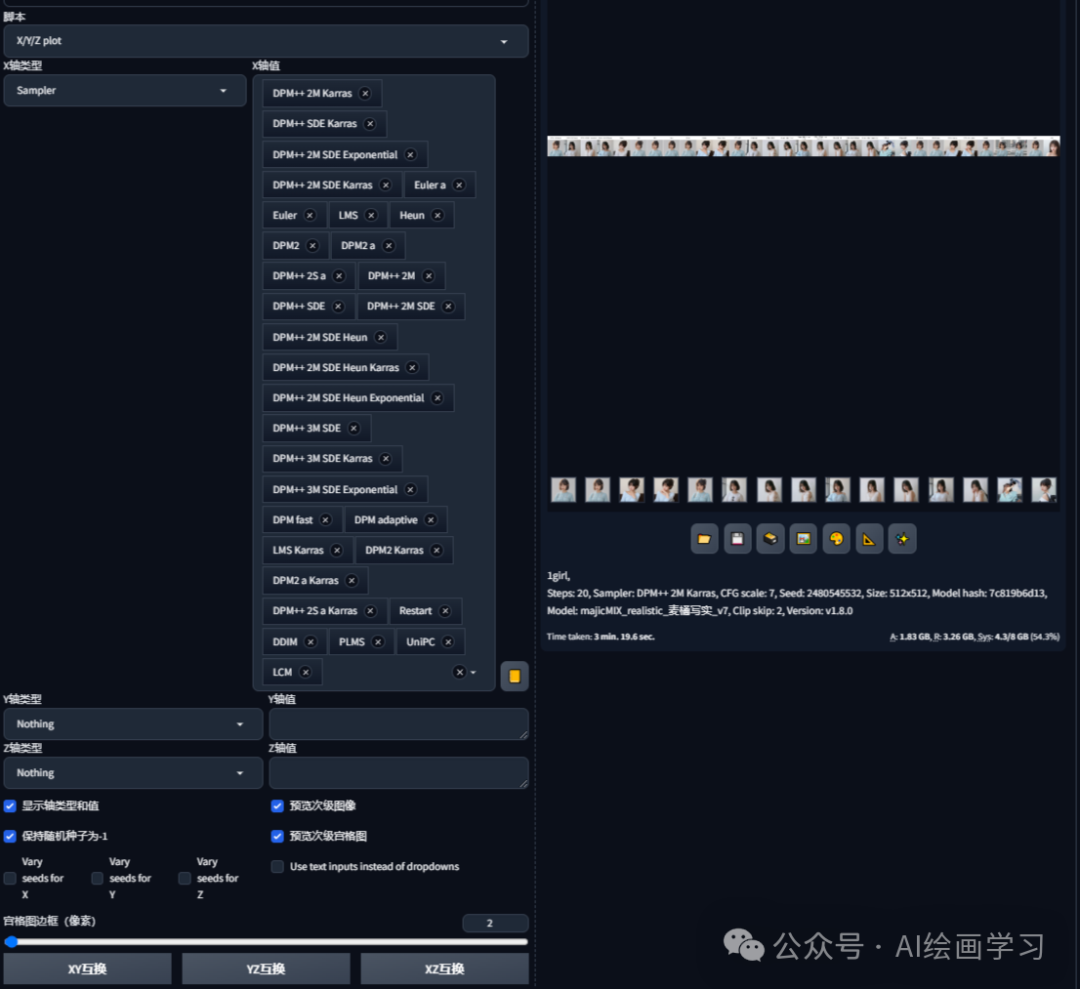1080x989 pixels.
Task: Open the image output folder
Action: point(704,538)
